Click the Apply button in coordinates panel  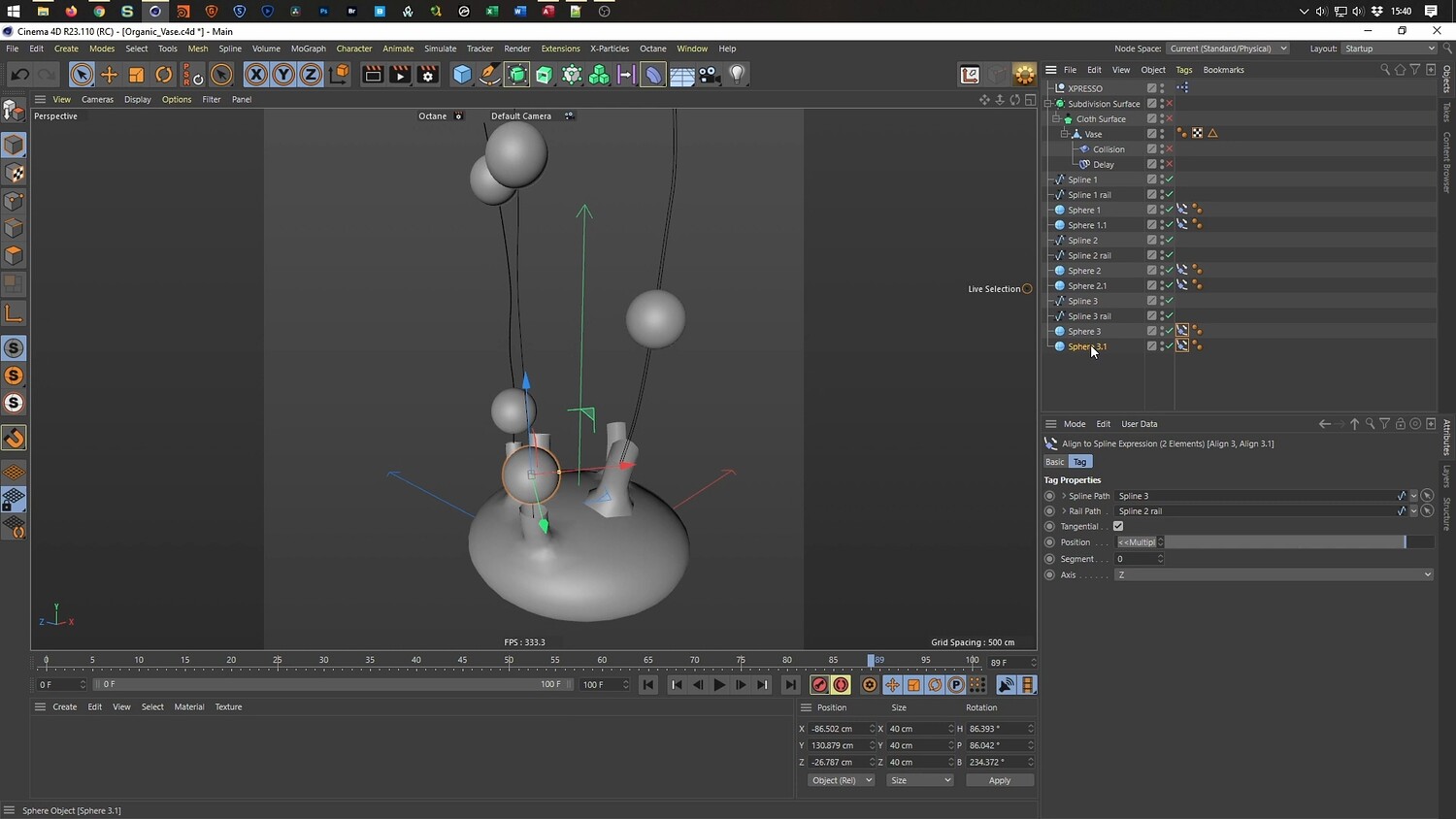click(999, 780)
